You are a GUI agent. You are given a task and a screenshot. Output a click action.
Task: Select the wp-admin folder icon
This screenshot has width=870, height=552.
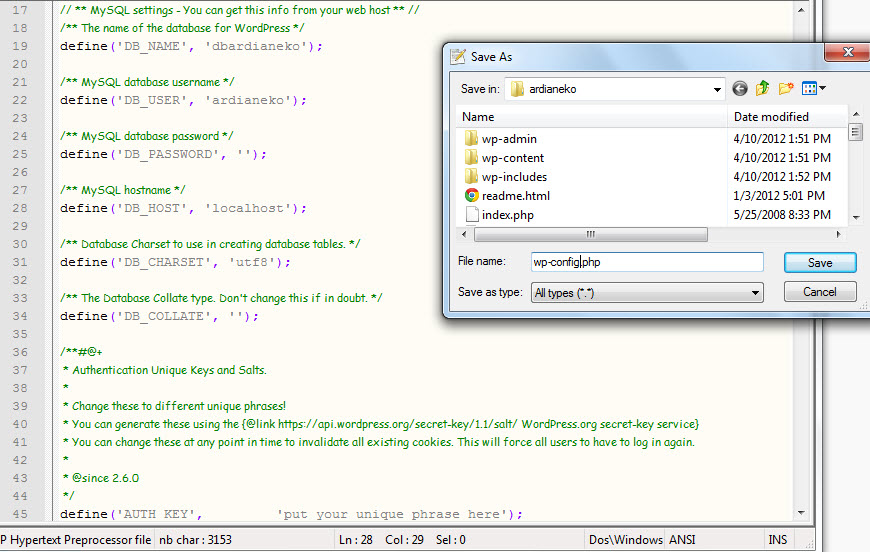pos(471,138)
